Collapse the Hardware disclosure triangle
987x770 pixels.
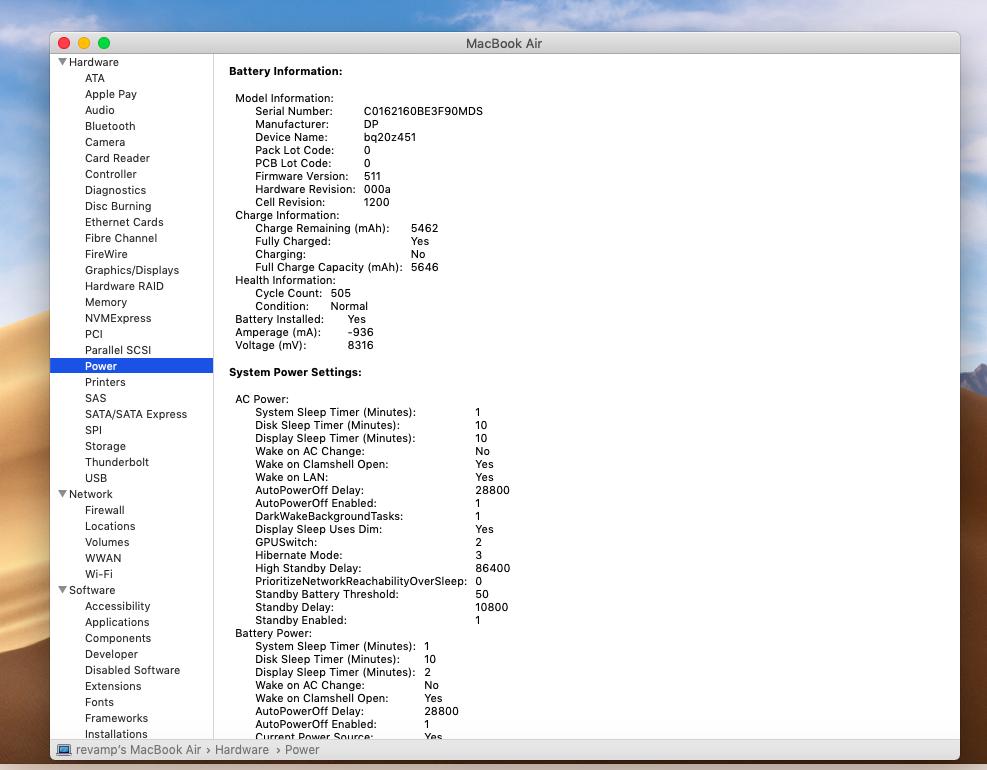[63, 62]
